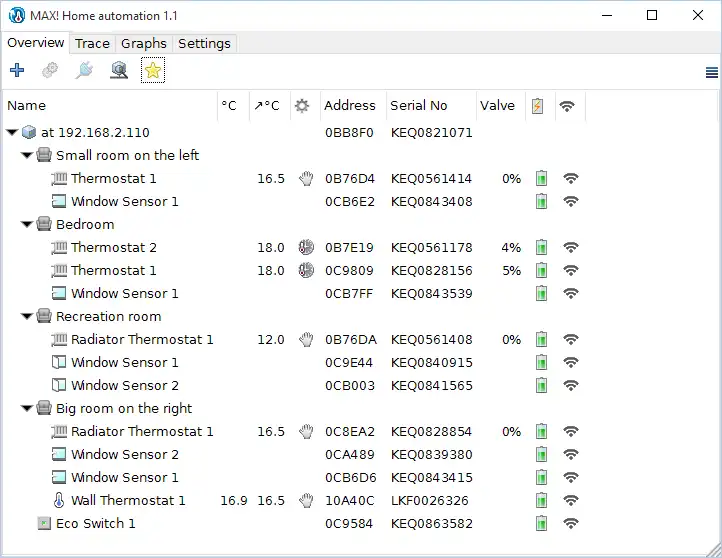Click the cube icon at 192.168.2.110

29,133
